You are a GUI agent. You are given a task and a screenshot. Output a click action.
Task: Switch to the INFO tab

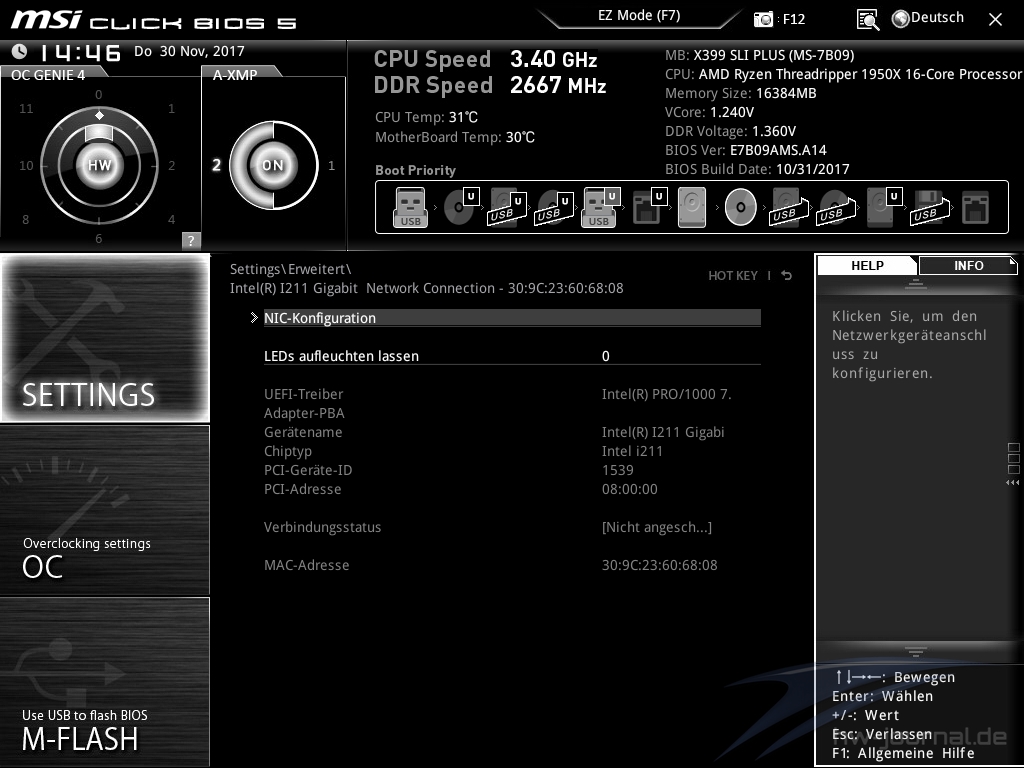point(968,266)
